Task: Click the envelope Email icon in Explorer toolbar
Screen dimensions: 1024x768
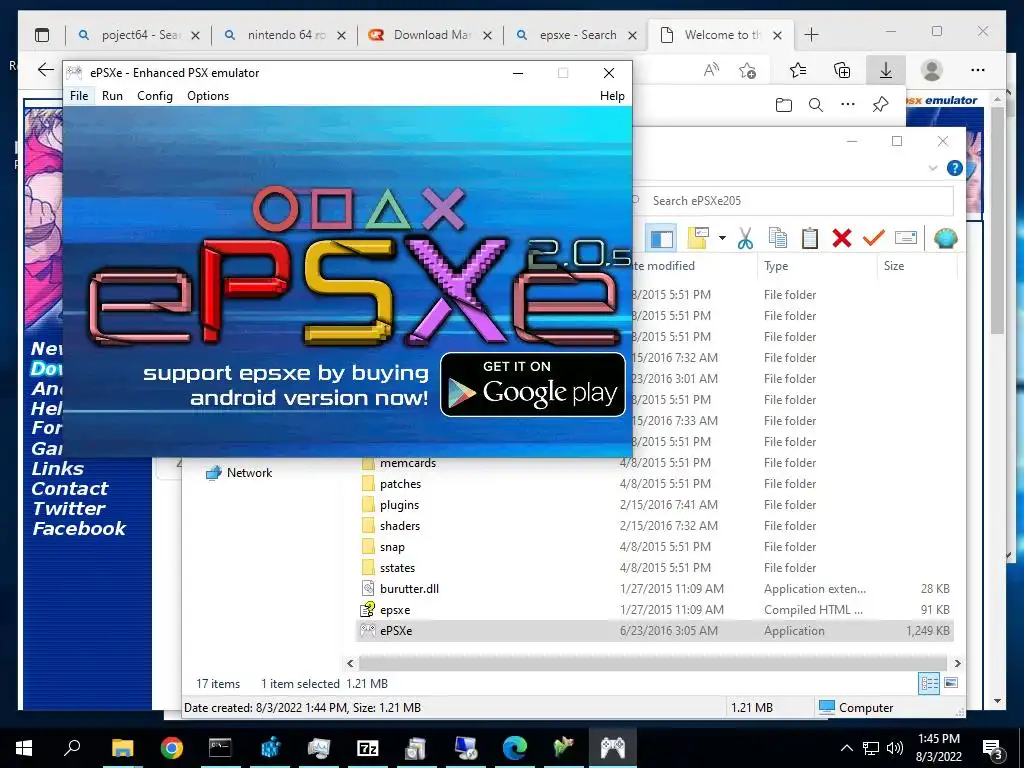Action: [906, 238]
